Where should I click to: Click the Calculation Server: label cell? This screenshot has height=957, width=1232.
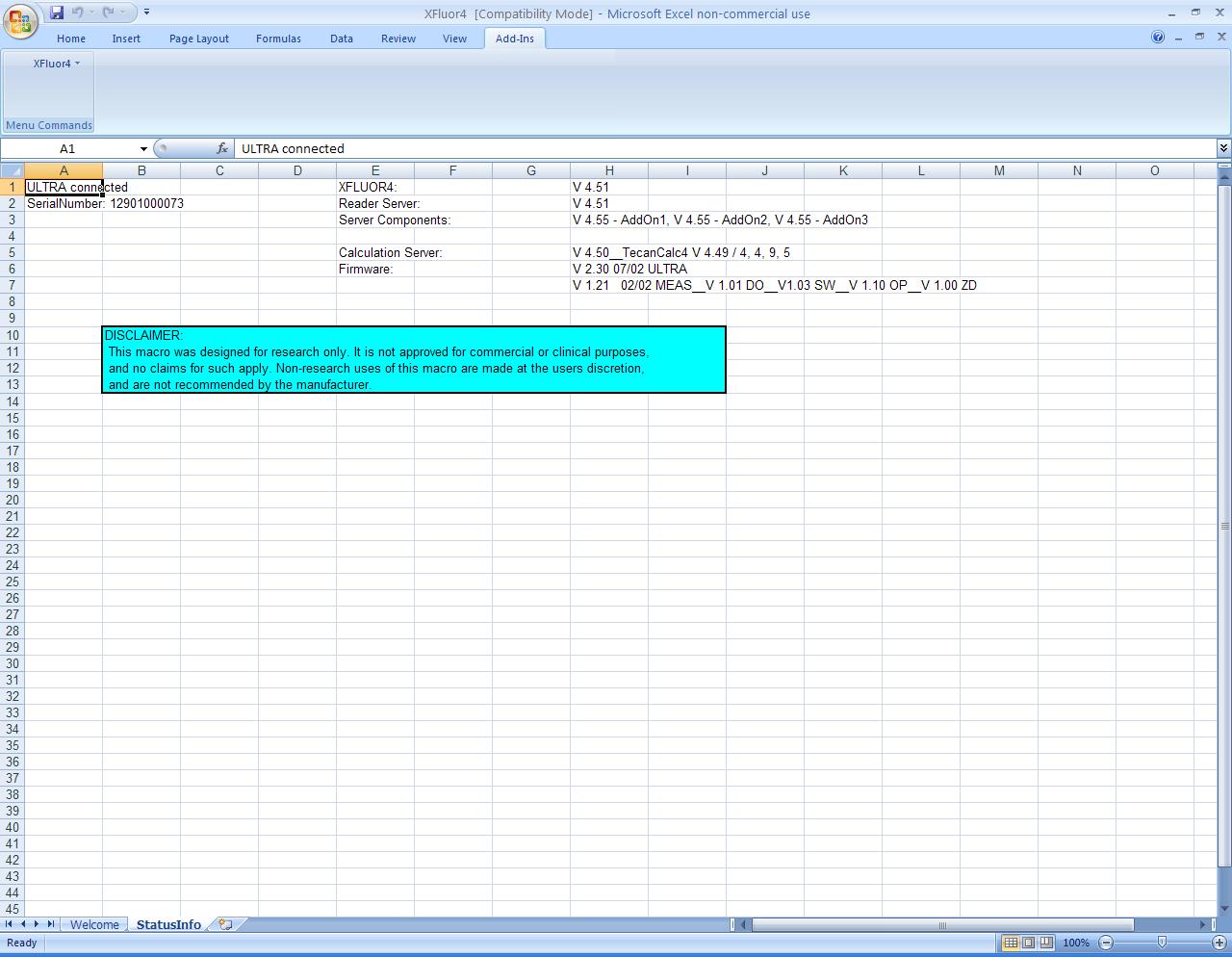375,252
